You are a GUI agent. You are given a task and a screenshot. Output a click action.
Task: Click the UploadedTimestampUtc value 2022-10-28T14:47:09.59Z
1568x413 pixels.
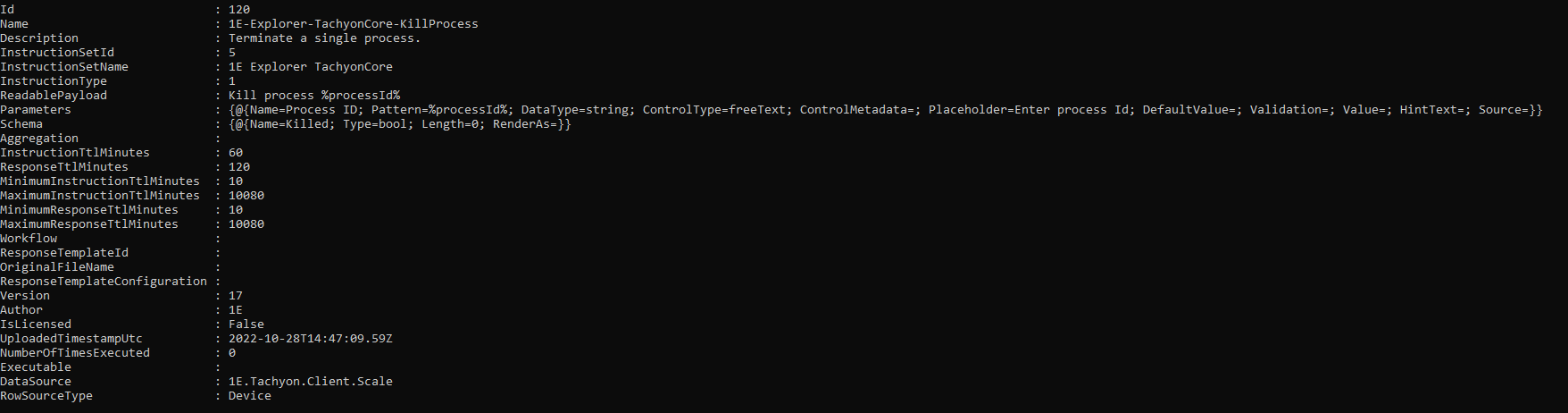[310, 339]
